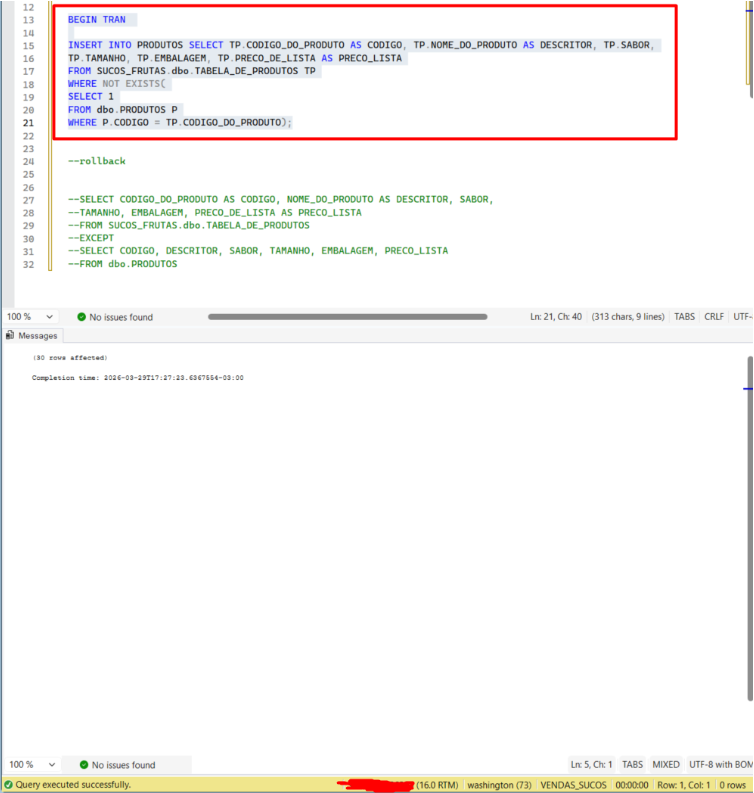The height and width of the screenshot is (793, 754).
Task: Click the editor's green No issues found checkmark
Action: tap(81, 317)
